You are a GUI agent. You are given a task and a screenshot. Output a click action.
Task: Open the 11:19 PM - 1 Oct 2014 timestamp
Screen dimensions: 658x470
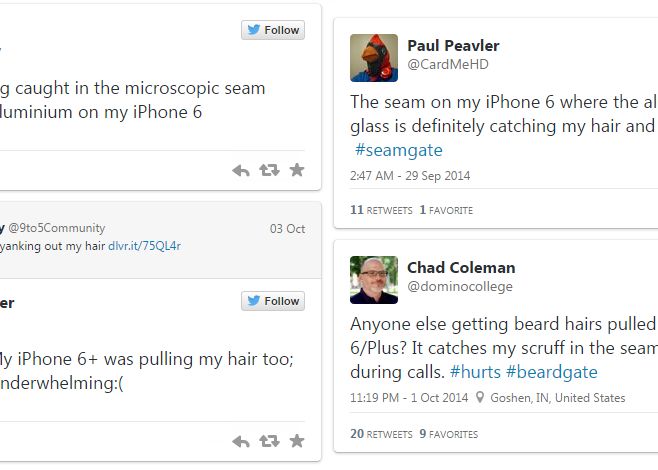point(409,398)
